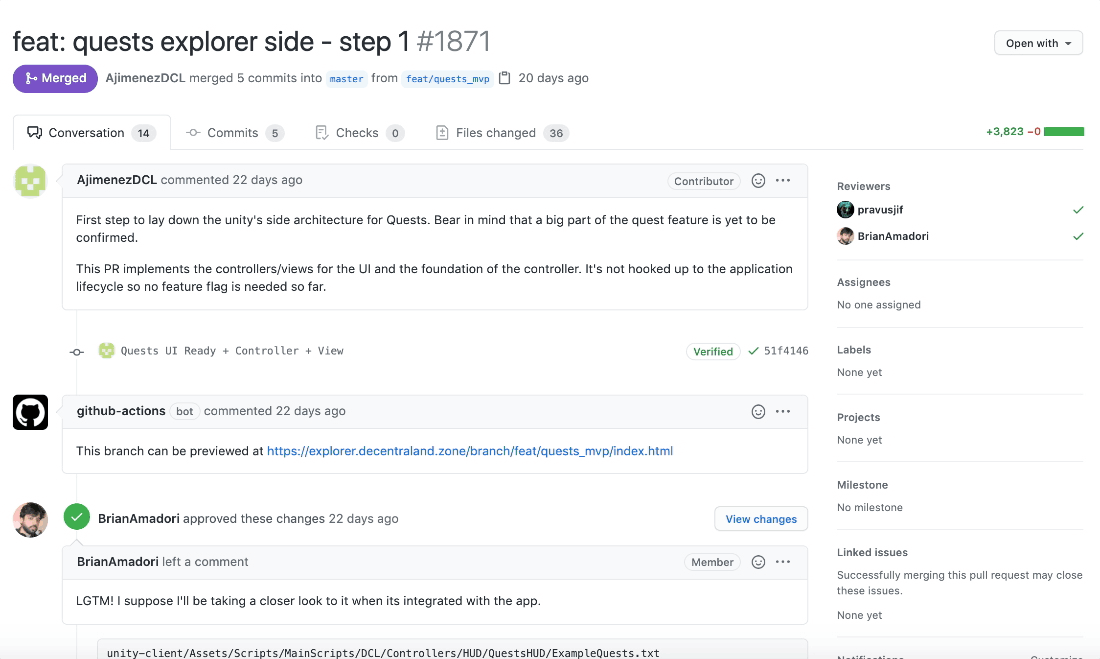1100x659 pixels.
Task: Click the Reviewers sidebar heading
Action: tap(863, 186)
